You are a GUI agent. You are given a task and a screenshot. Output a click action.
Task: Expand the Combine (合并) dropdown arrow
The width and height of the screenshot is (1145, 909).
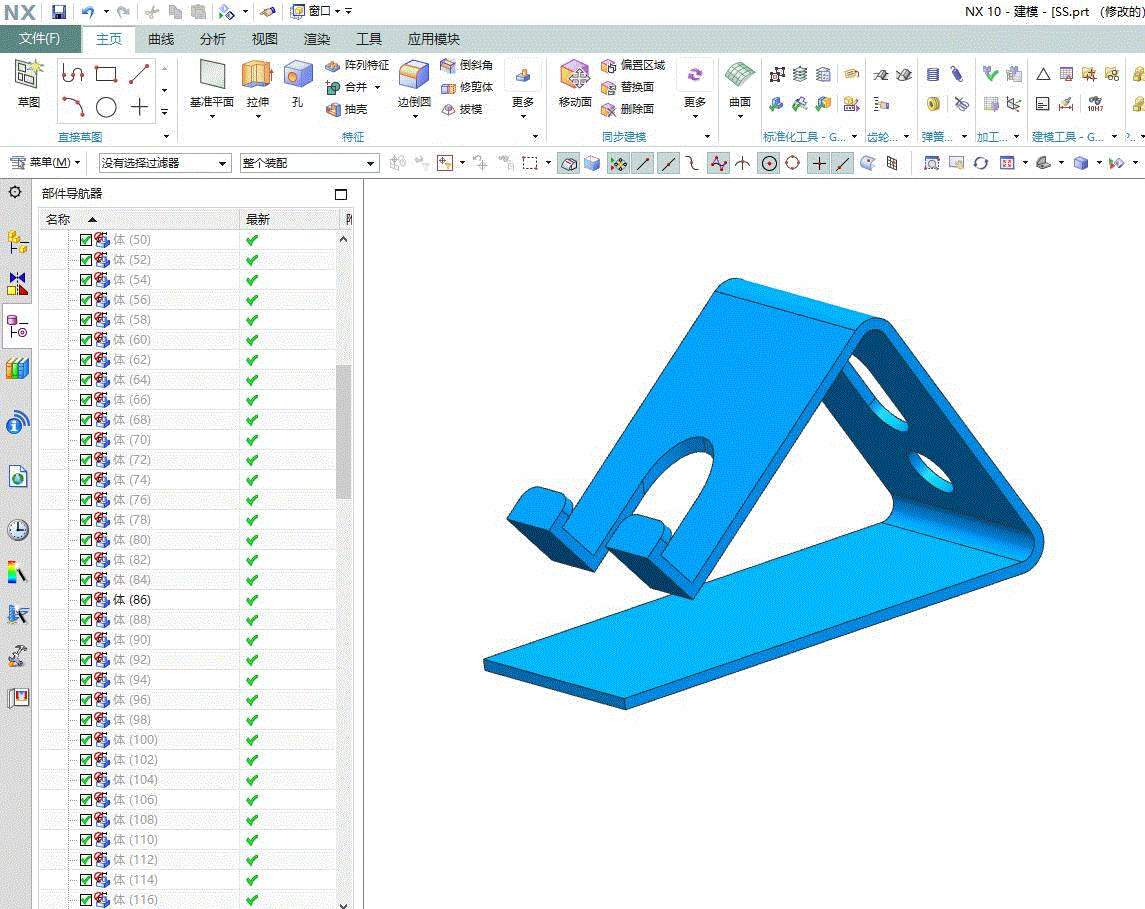(378, 87)
